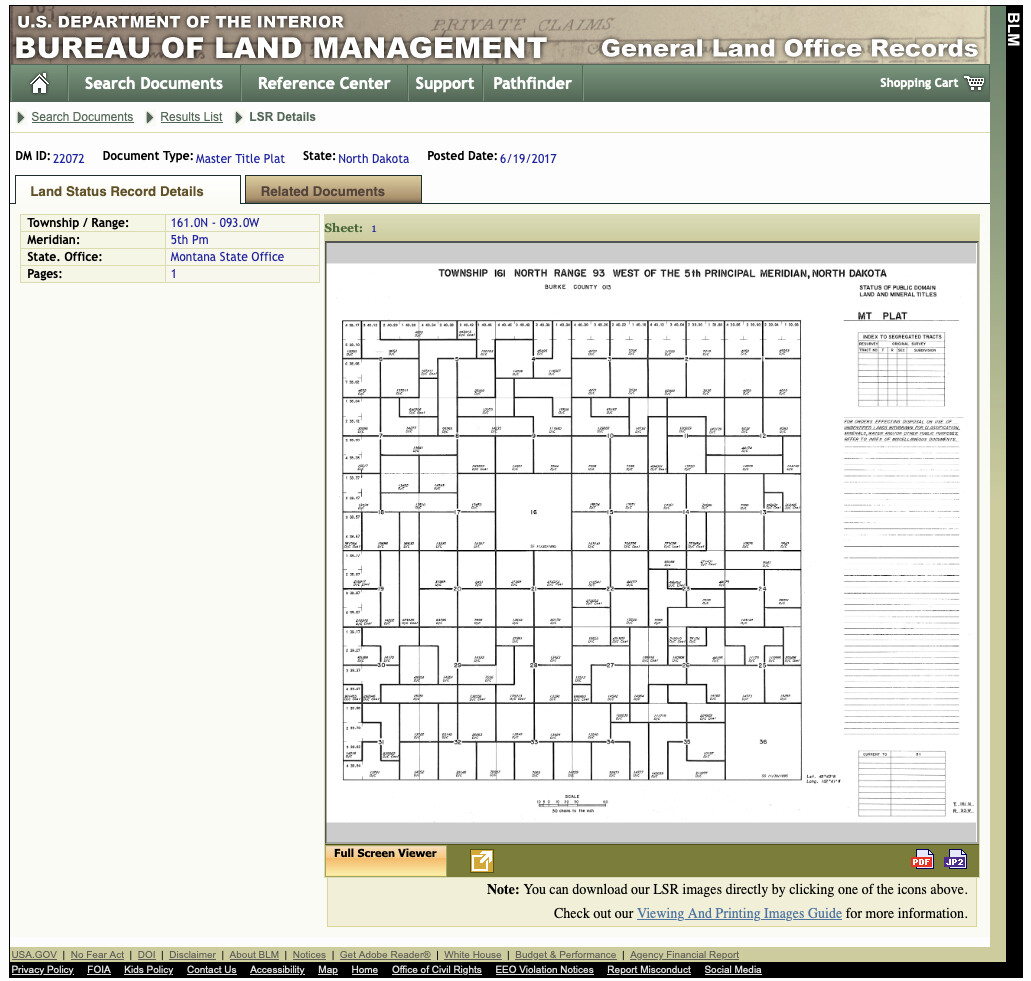Open the Support menu item
The height and width of the screenshot is (981, 1031).
pyautogui.click(x=444, y=83)
